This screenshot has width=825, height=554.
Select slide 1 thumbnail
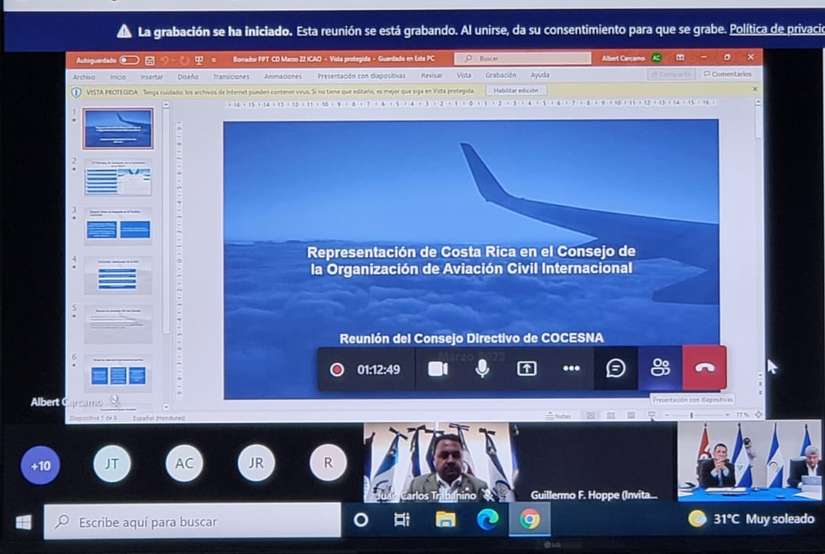118,128
